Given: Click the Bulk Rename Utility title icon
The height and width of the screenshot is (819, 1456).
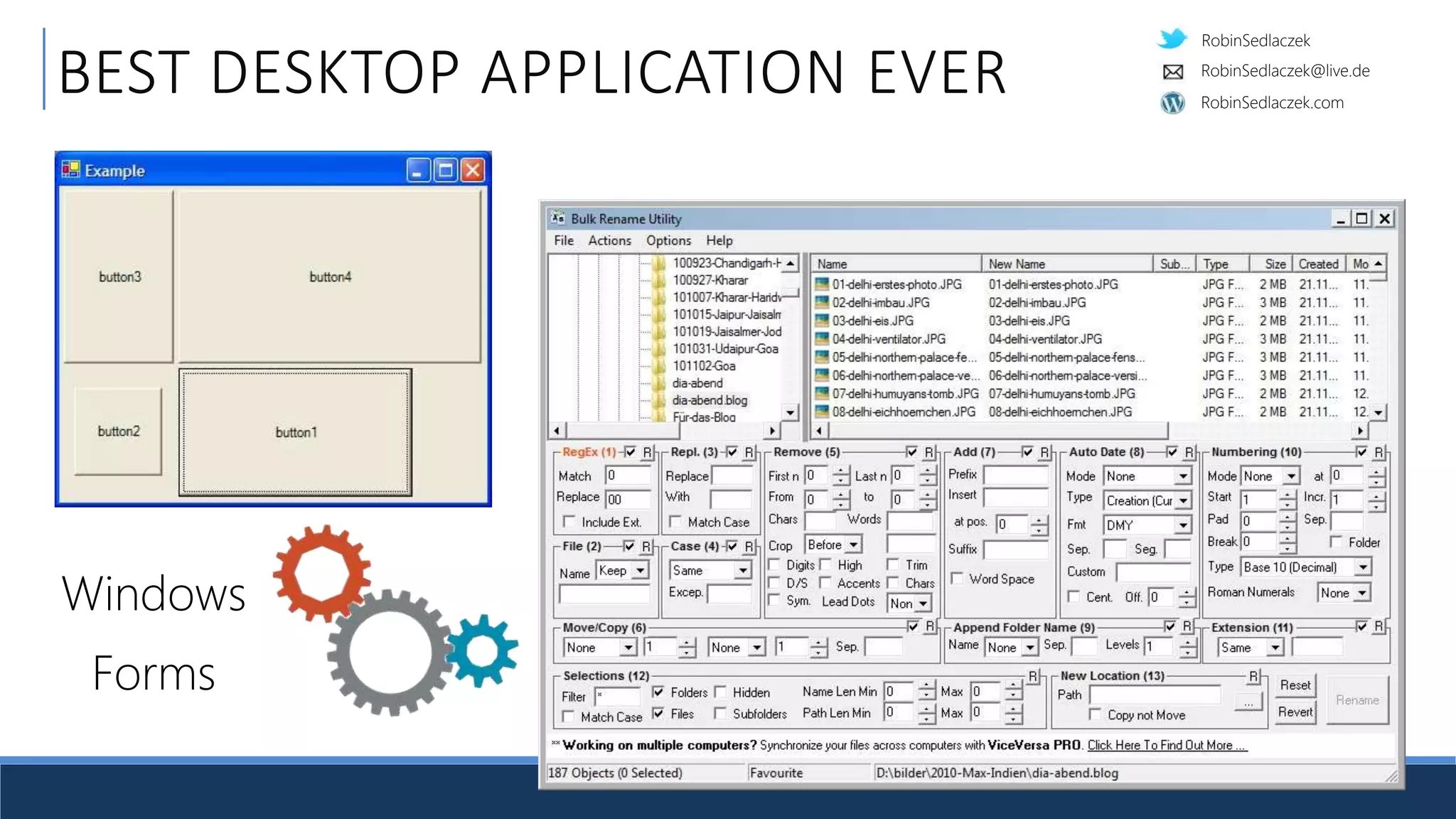Looking at the screenshot, I should (558, 218).
